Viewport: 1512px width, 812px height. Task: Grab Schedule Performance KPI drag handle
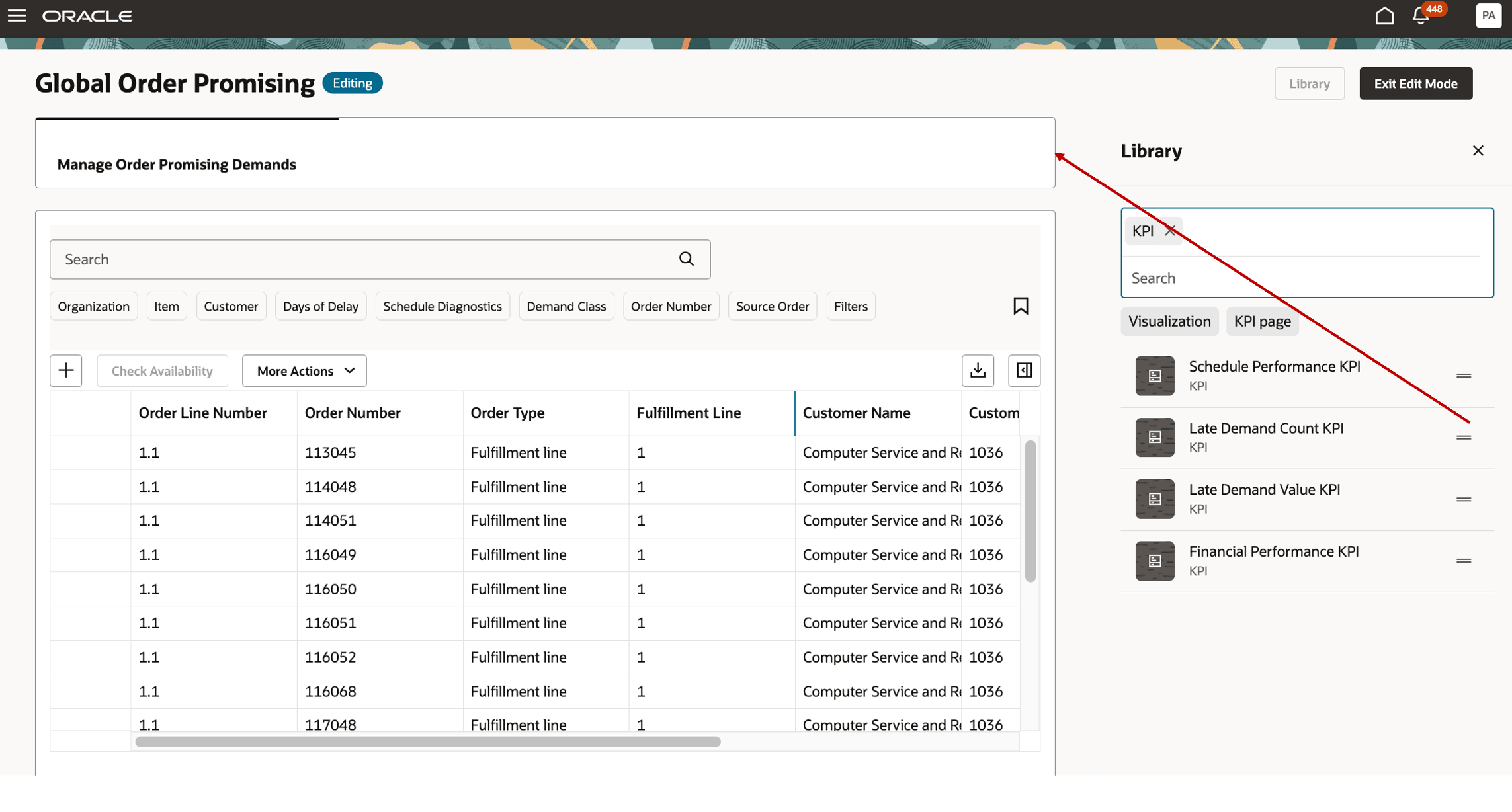click(x=1464, y=376)
